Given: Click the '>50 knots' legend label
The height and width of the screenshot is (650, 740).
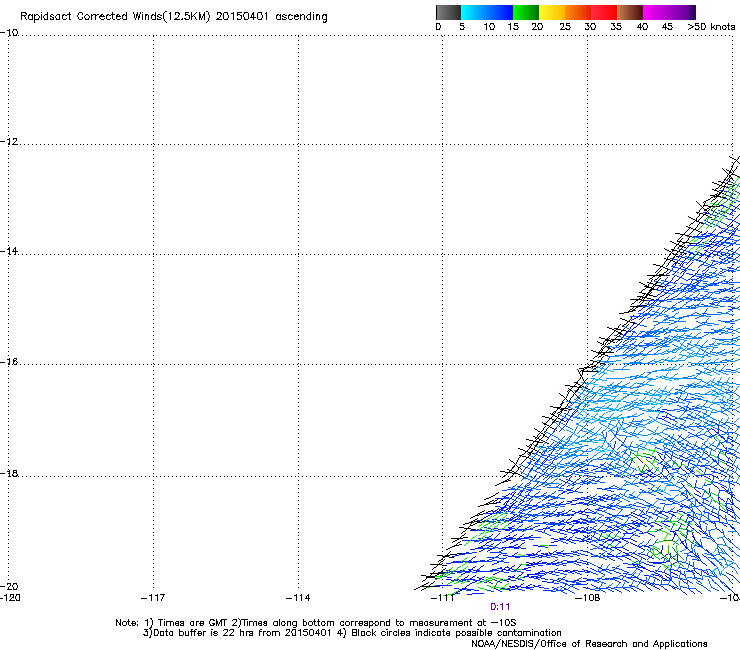Looking at the screenshot, I should (x=711, y=27).
